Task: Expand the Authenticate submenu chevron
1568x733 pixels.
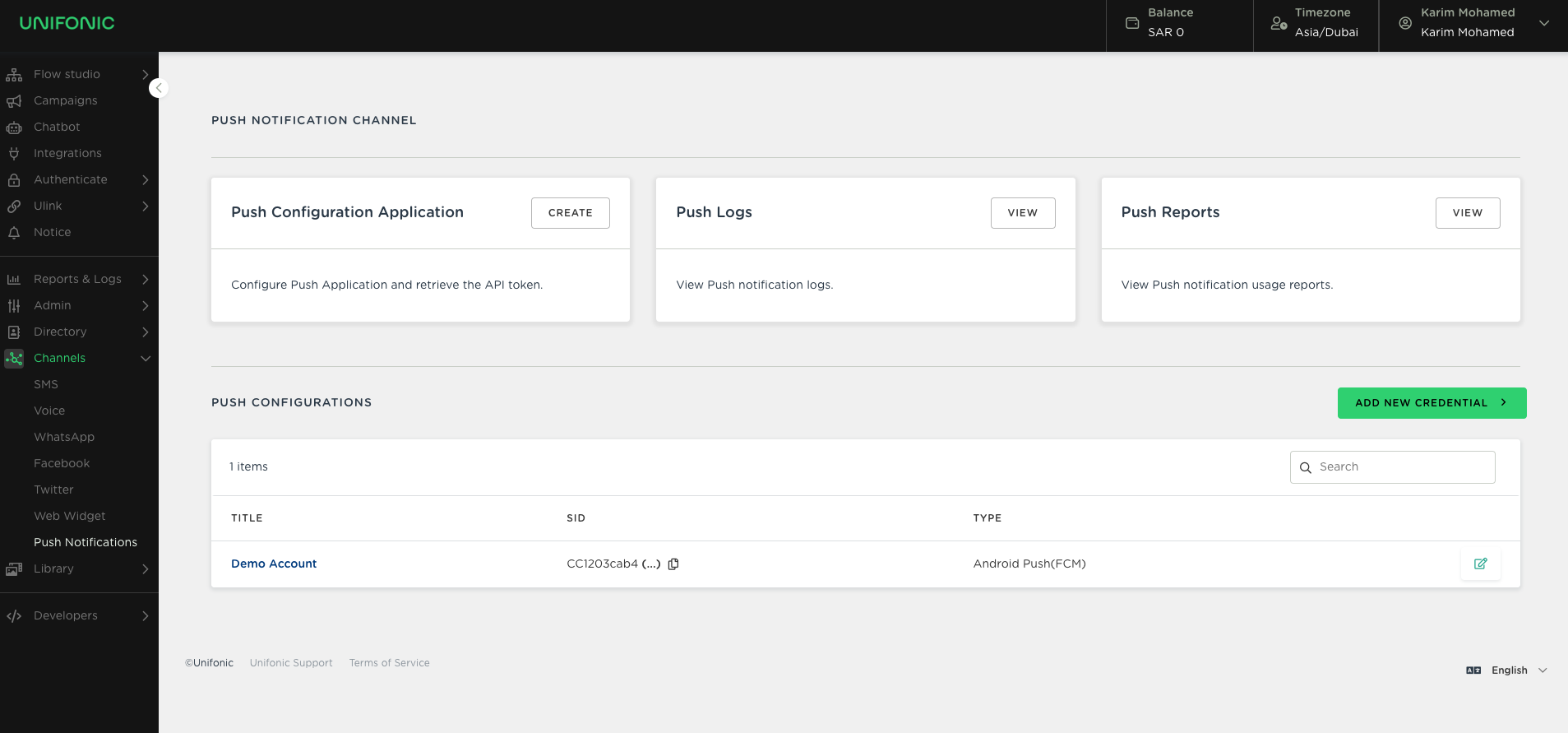Action: coord(146,180)
